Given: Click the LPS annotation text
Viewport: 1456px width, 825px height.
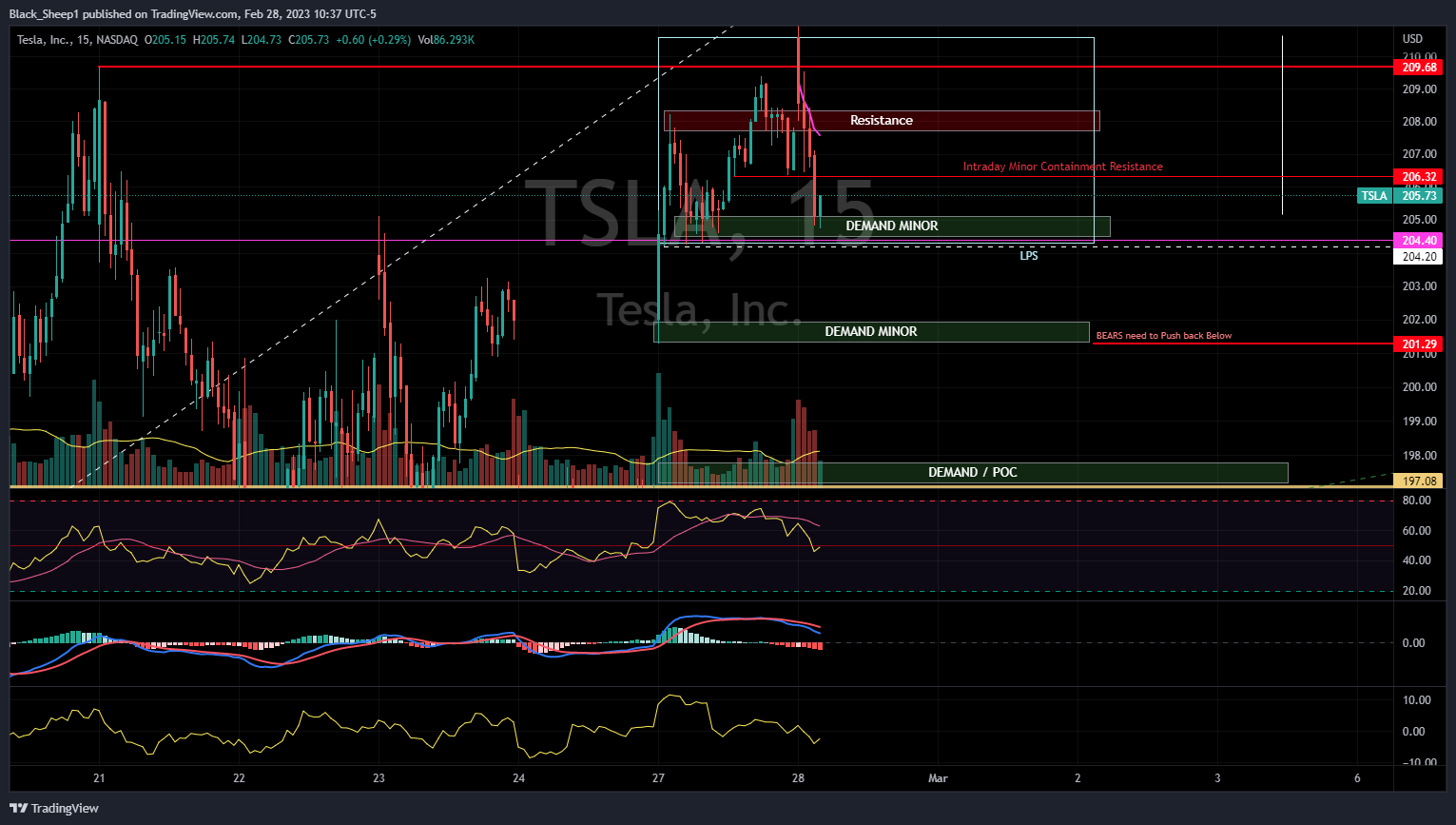Looking at the screenshot, I should click(x=1029, y=256).
